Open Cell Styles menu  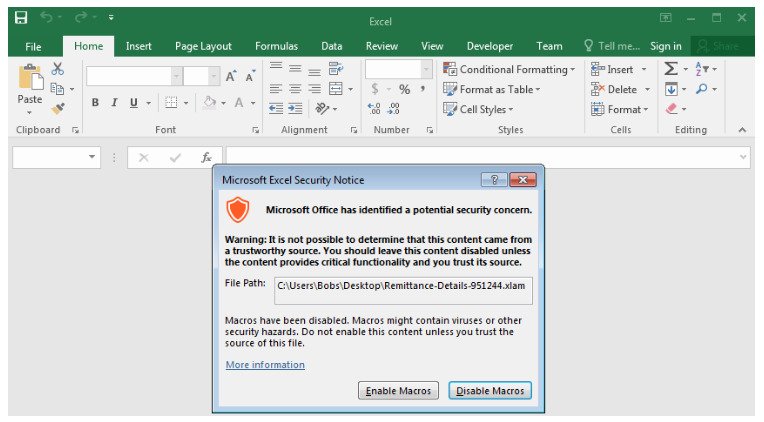click(478, 109)
